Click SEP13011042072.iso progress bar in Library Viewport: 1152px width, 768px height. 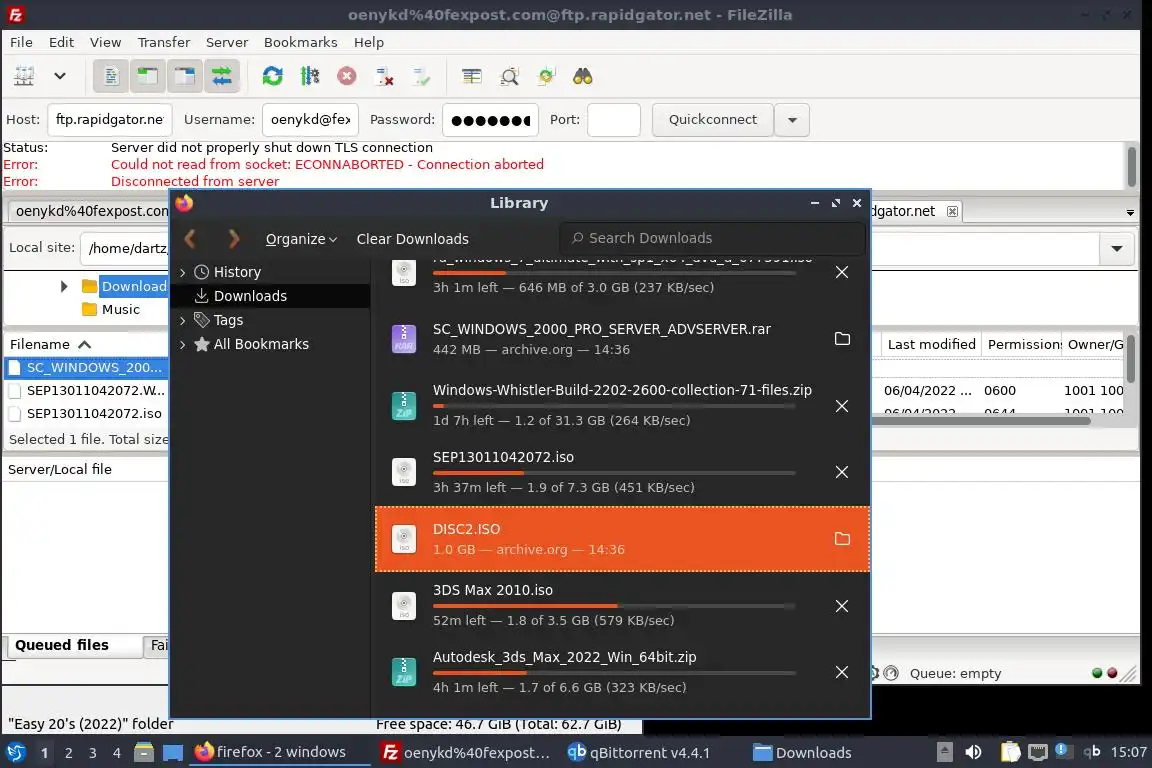tap(614, 473)
